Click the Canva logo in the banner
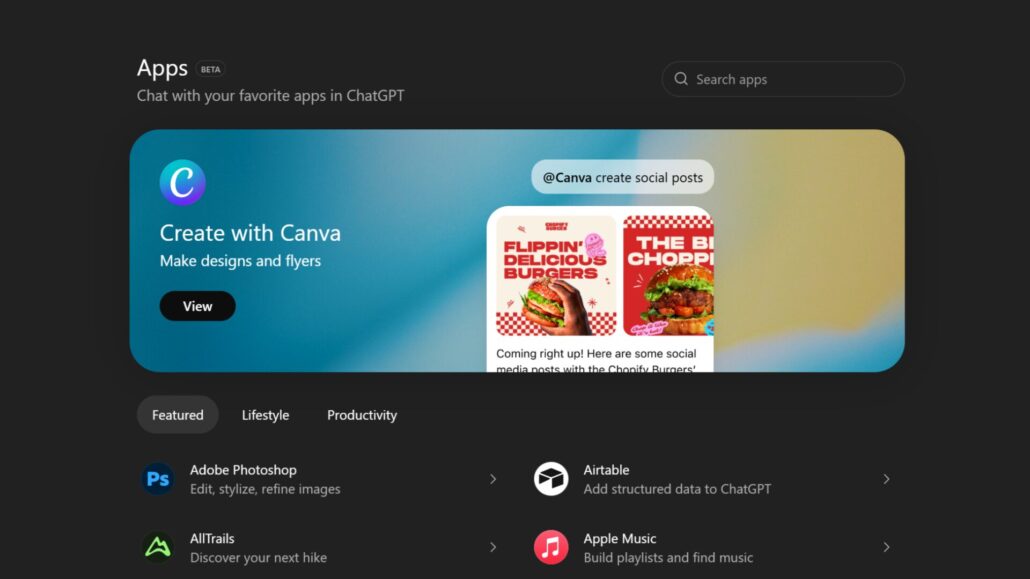This screenshot has height=579, width=1030. click(182, 182)
